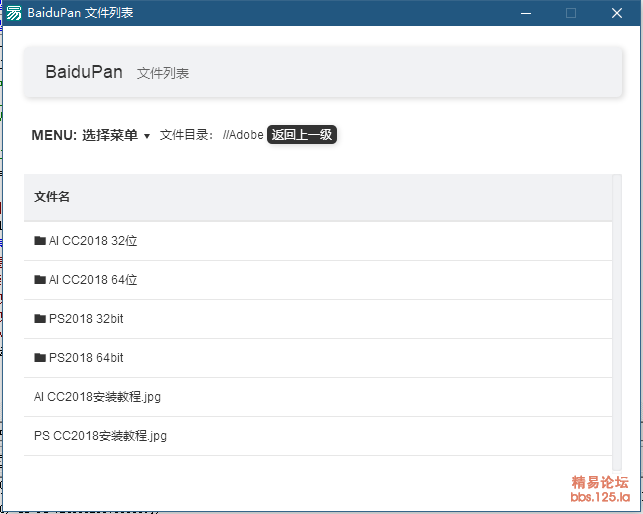This screenshot has width=643, height=514.
Task: Open the AI CC2018 32位 folder name
Action: point(93,240)
